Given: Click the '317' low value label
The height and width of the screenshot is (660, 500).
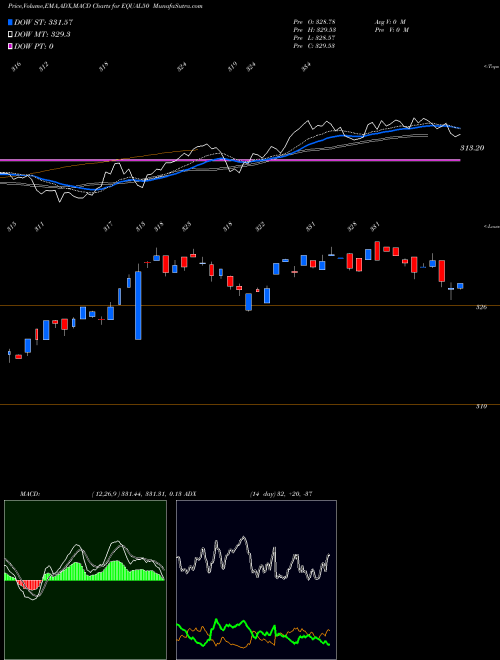Looking at the screenshot, I should tap(109, 226).
